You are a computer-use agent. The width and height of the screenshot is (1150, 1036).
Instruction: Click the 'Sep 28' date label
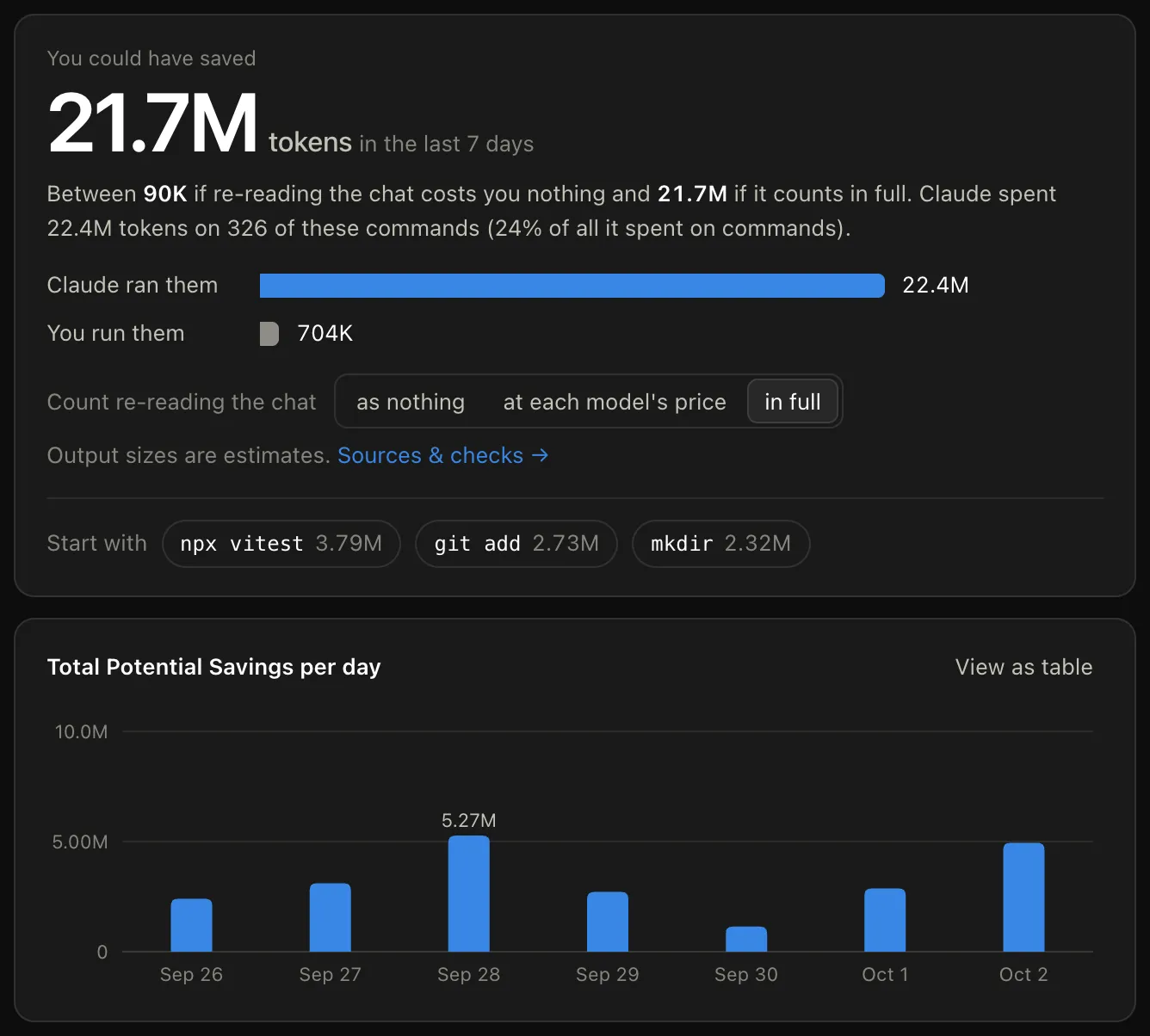pos(469,975)
